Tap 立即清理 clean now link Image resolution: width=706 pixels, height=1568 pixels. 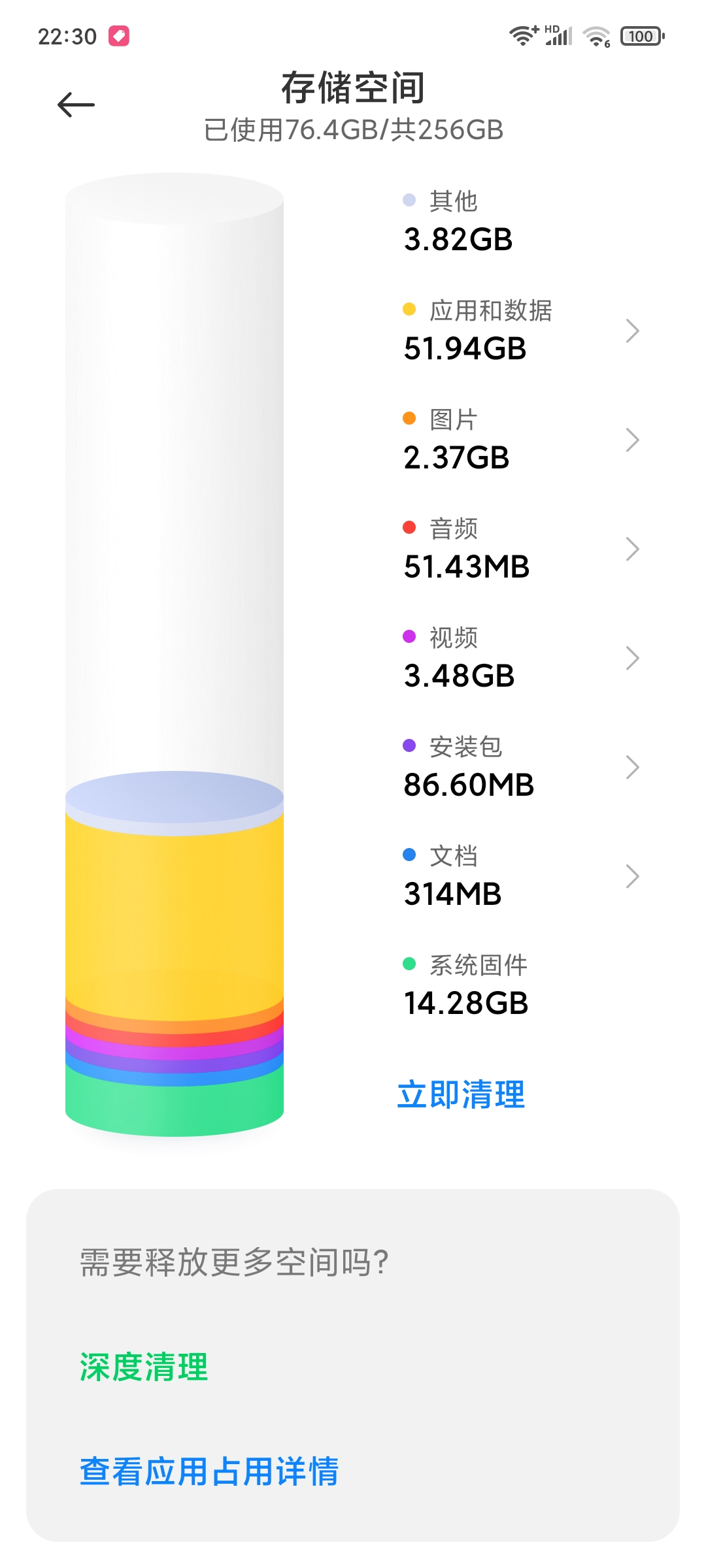point(461,1094)
